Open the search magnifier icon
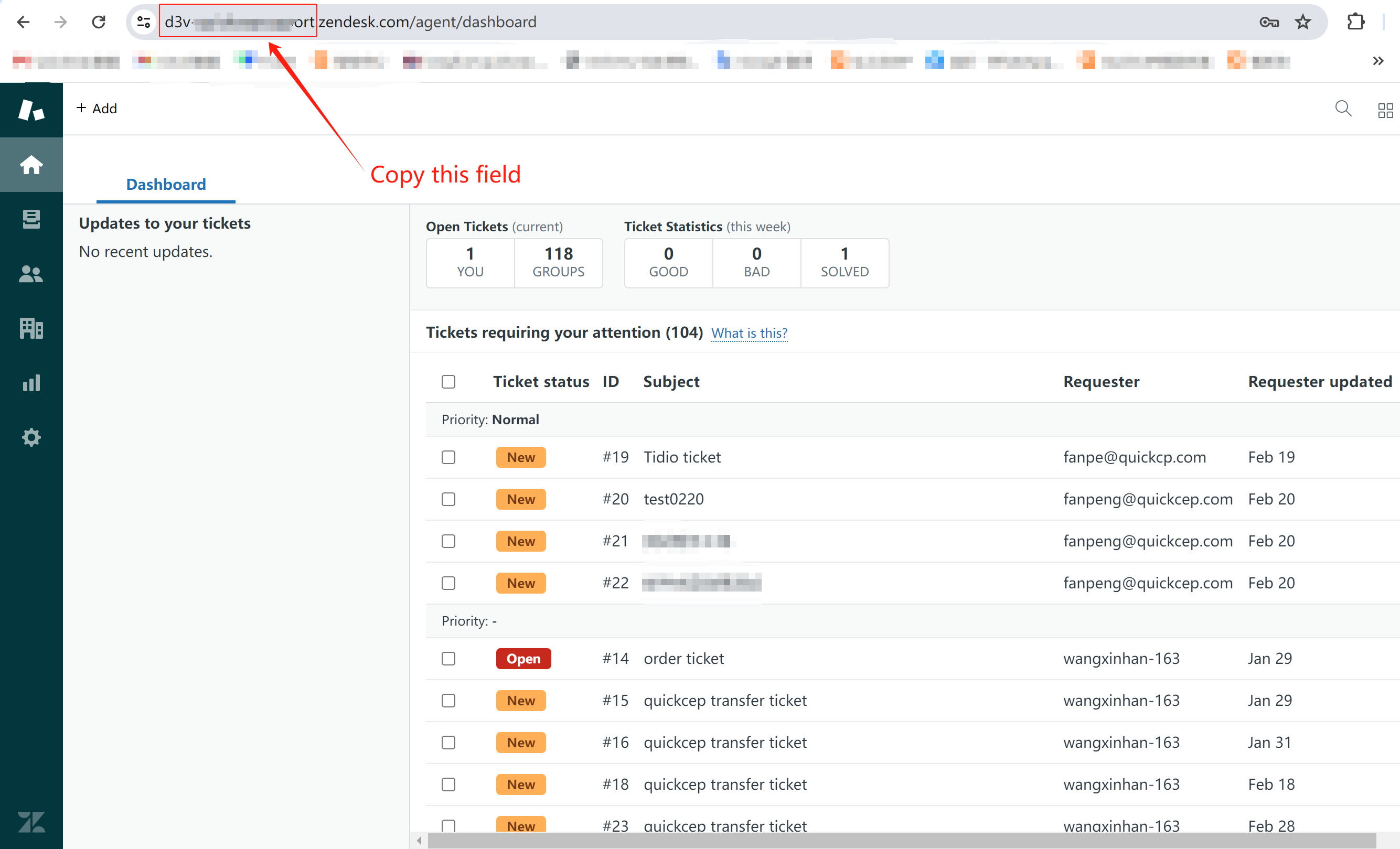1400x849 pixels. (1343, 109)
